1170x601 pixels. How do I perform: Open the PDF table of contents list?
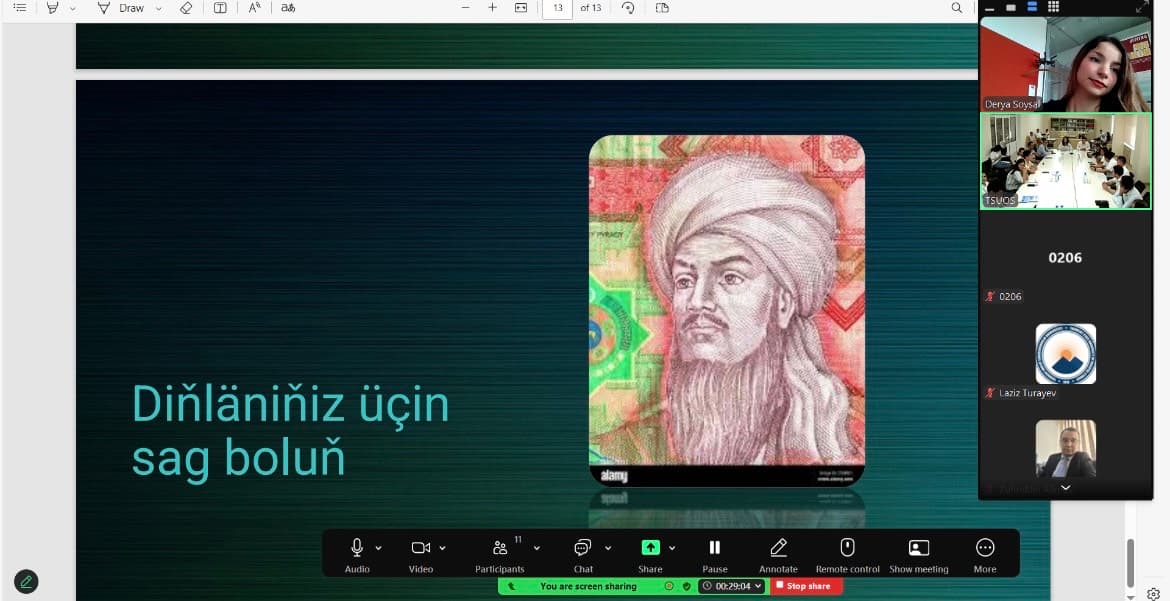click(x=20, y=7)
